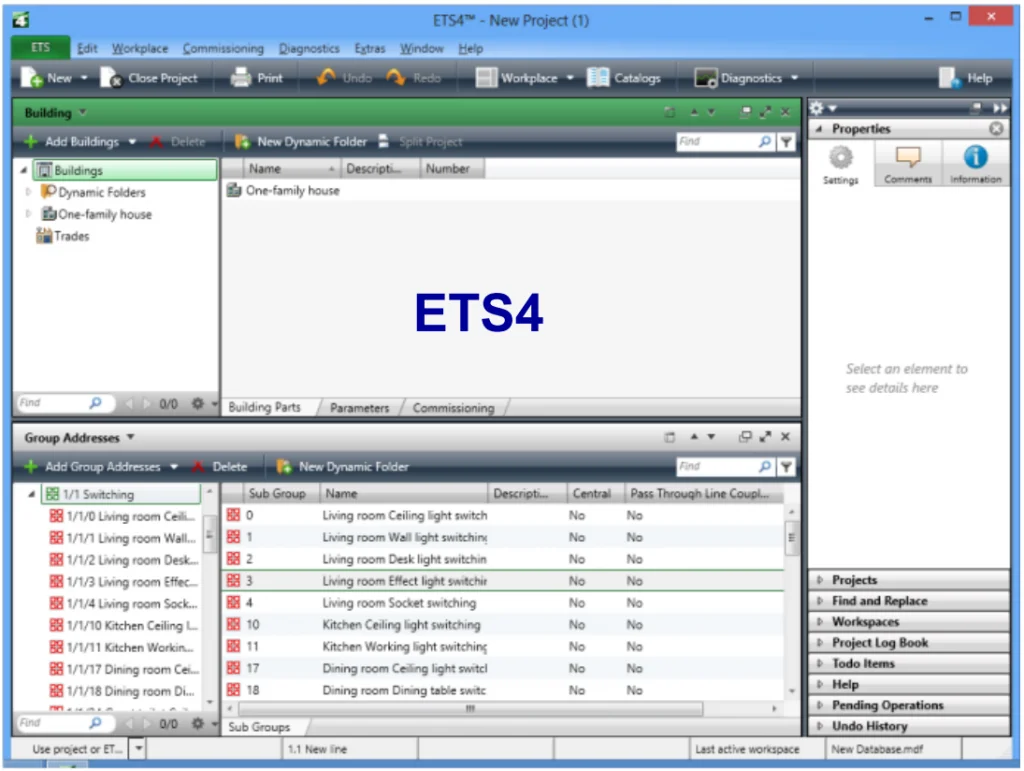The width and height of the screenshot is (1024, 771).
Task: Switch to the Parameters tab
Action: click(x=359, y=407)
